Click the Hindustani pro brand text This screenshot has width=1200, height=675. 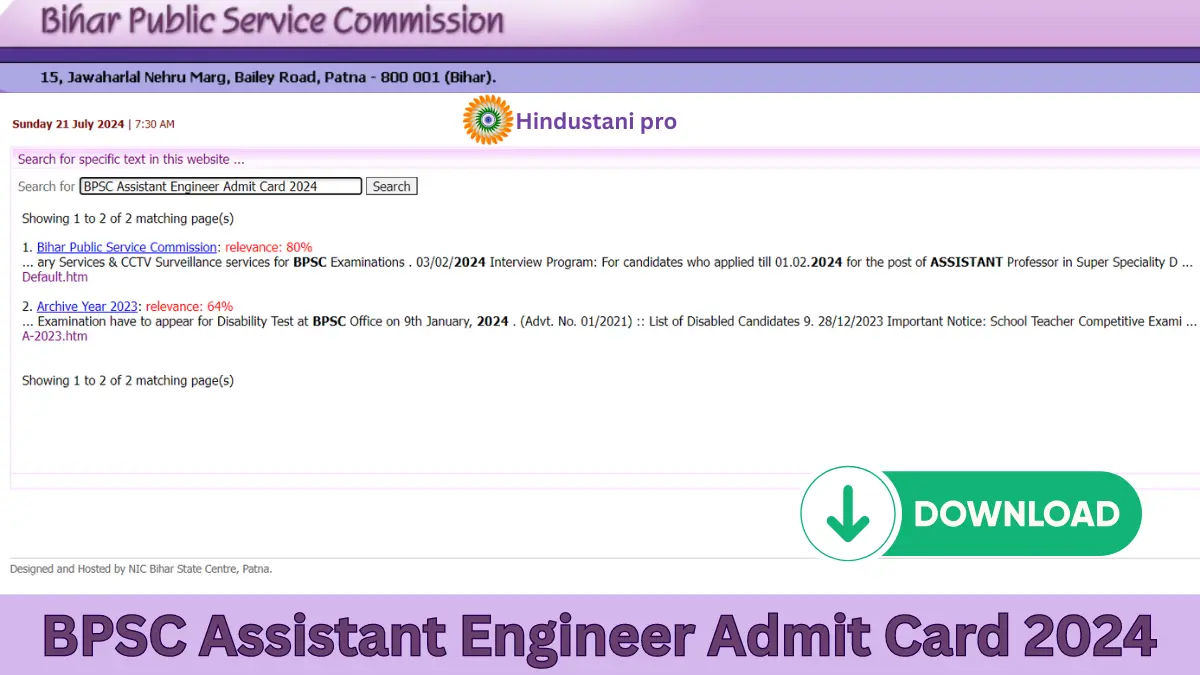[596, 121]
